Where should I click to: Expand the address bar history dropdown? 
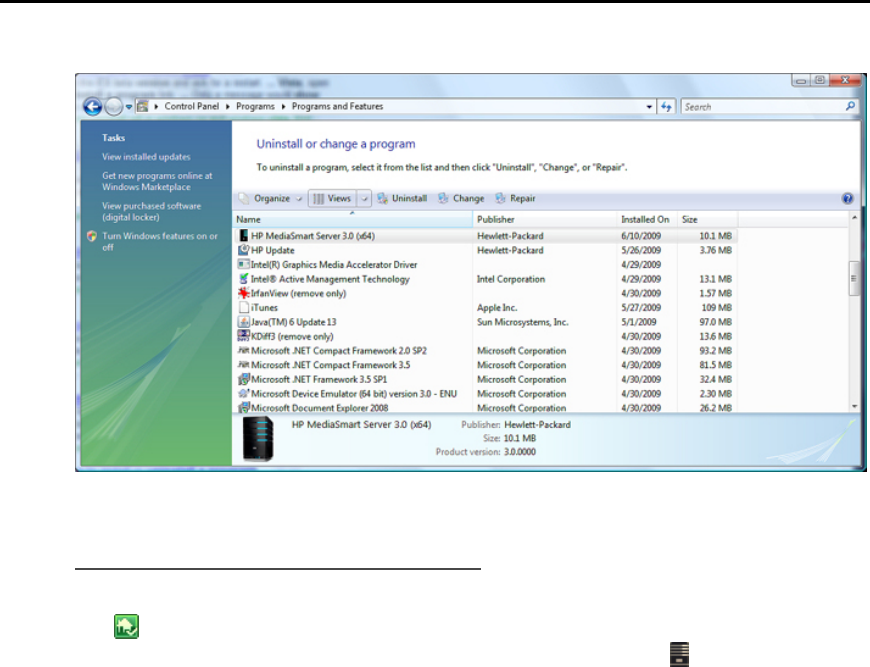click(649, 107)
